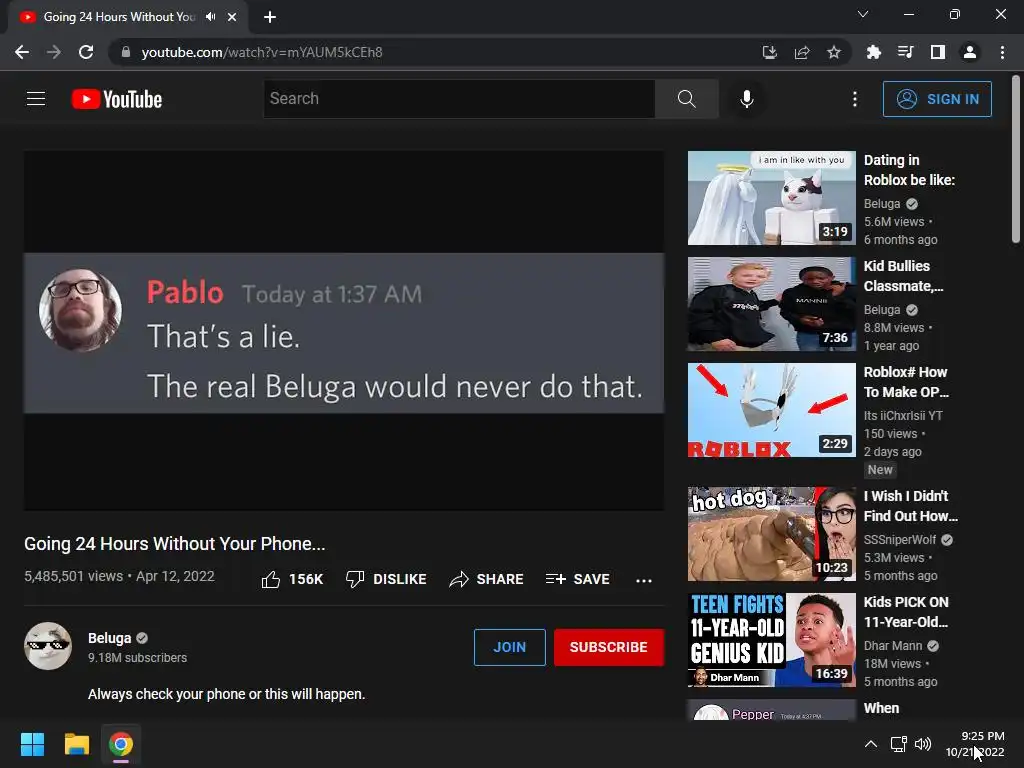Screen dimensions: 1024x768
Task: Click title 'Kids PICK ON 11-Year-Old...'
Action: [906, 612]
